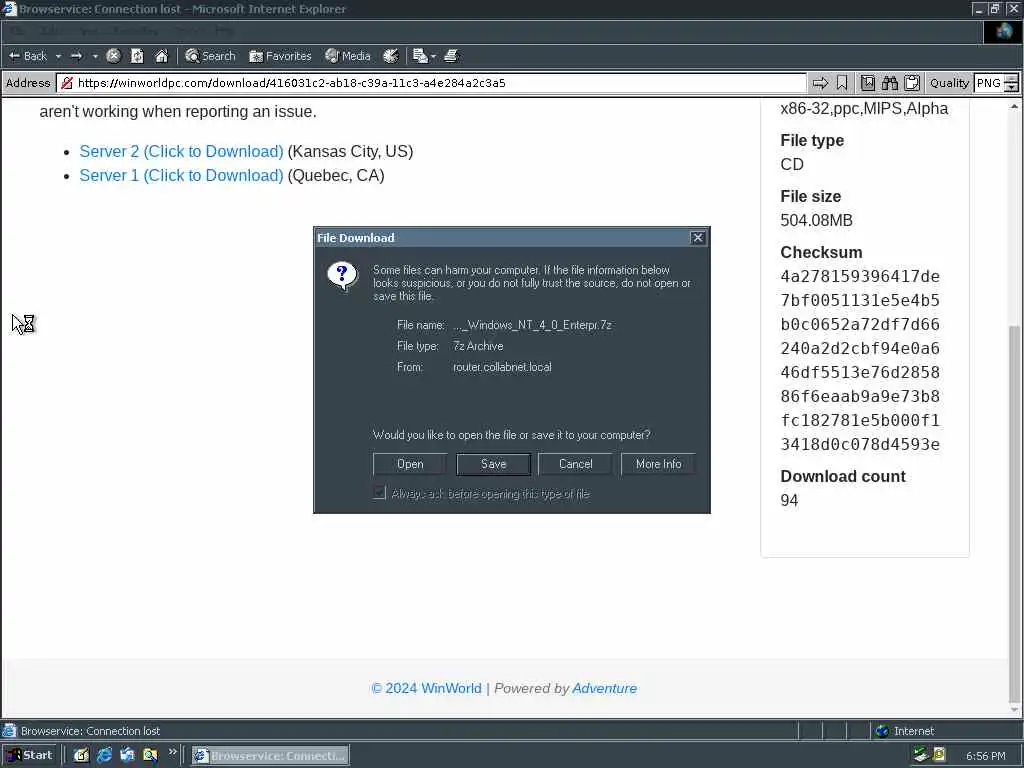Click the Quality PNG selector field
Screen dimensions: 1024x768
[x=989, y=83]
